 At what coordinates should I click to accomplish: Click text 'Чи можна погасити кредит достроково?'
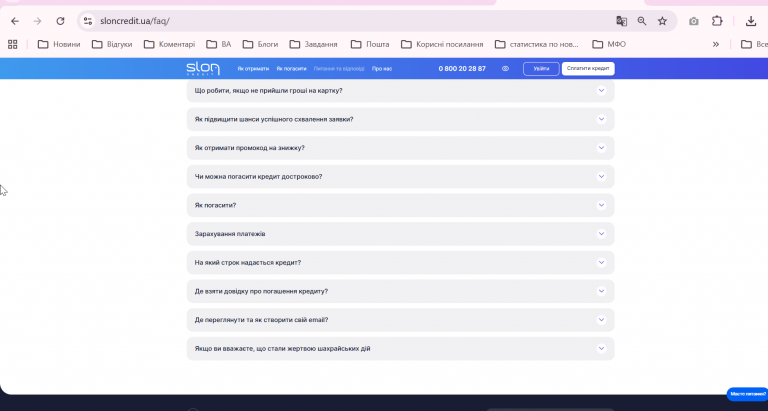point(258,176)
